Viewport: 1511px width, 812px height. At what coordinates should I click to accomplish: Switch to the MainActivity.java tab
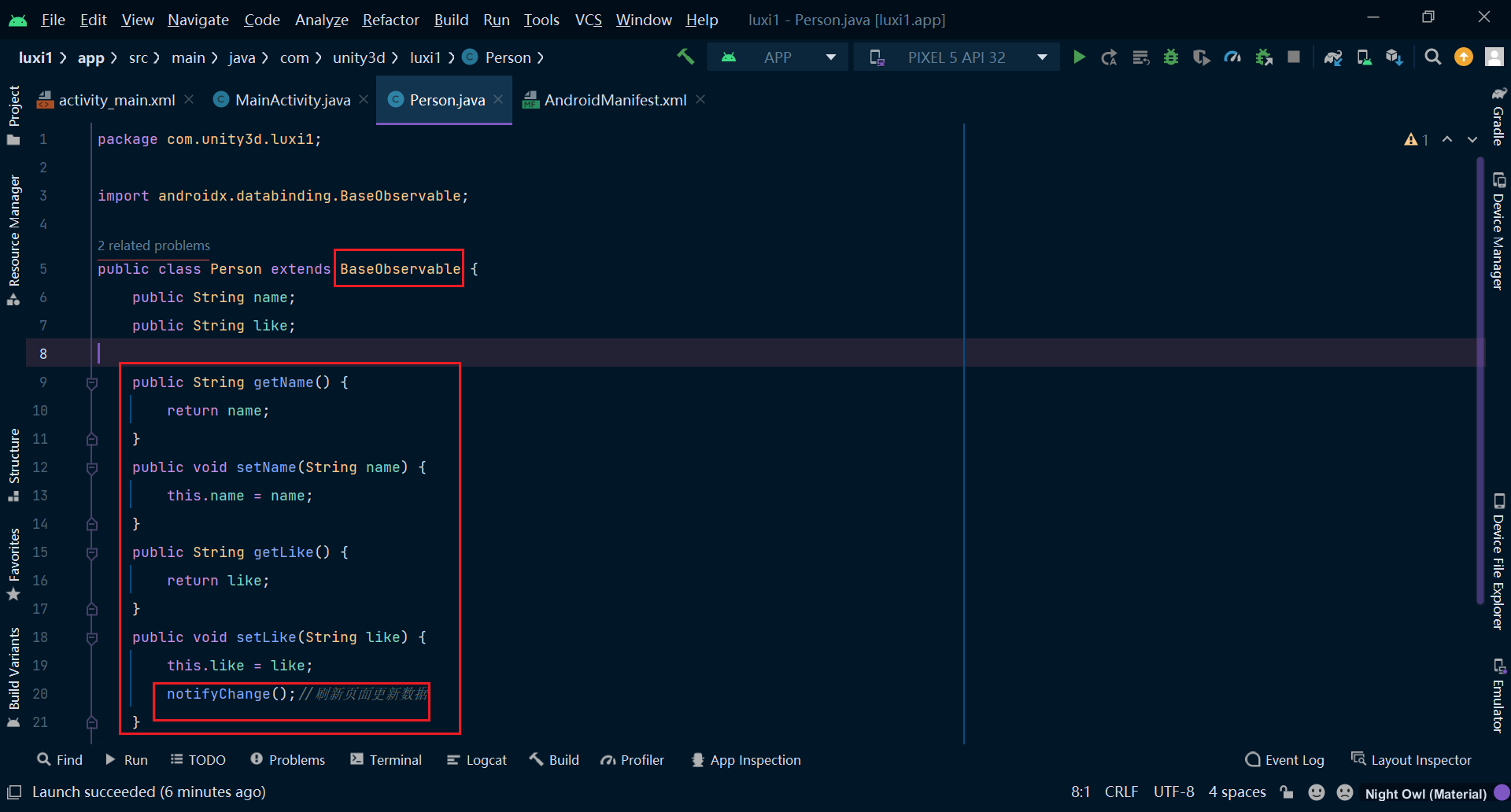click(x=292, y=100)
